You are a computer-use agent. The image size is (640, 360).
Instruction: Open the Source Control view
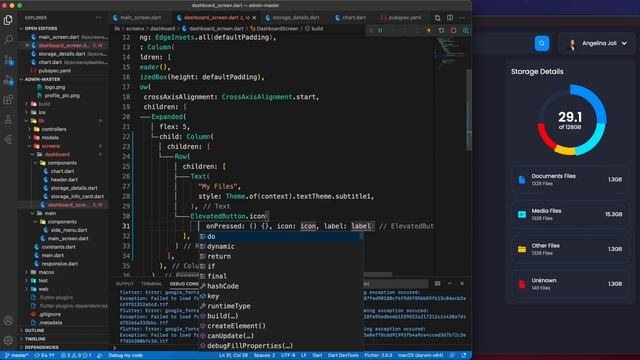pos(8,60)
